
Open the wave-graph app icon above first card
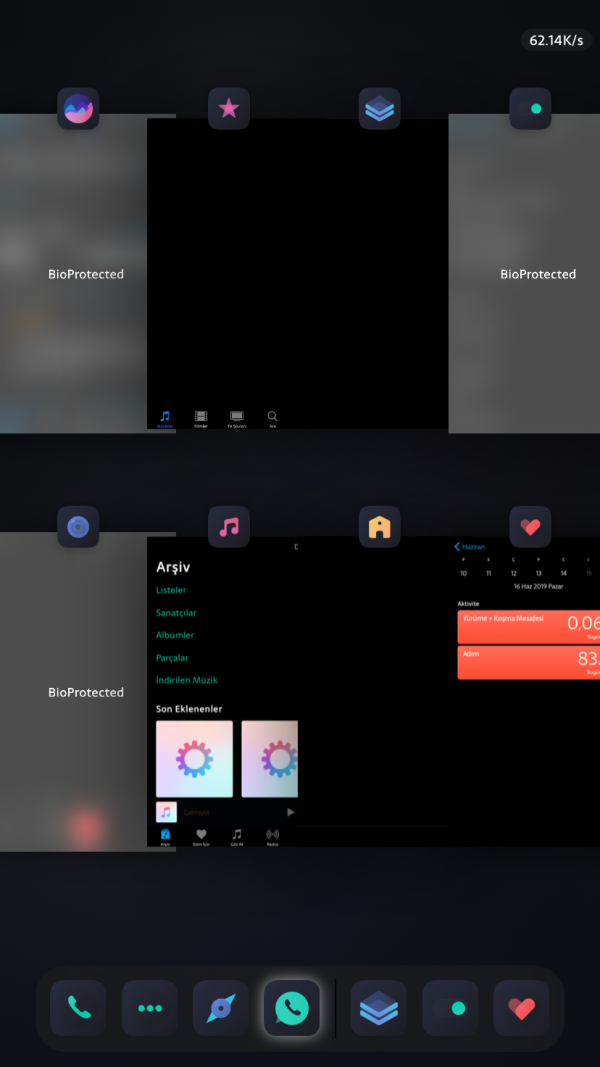pyautogui.click(x=78, y=108)
